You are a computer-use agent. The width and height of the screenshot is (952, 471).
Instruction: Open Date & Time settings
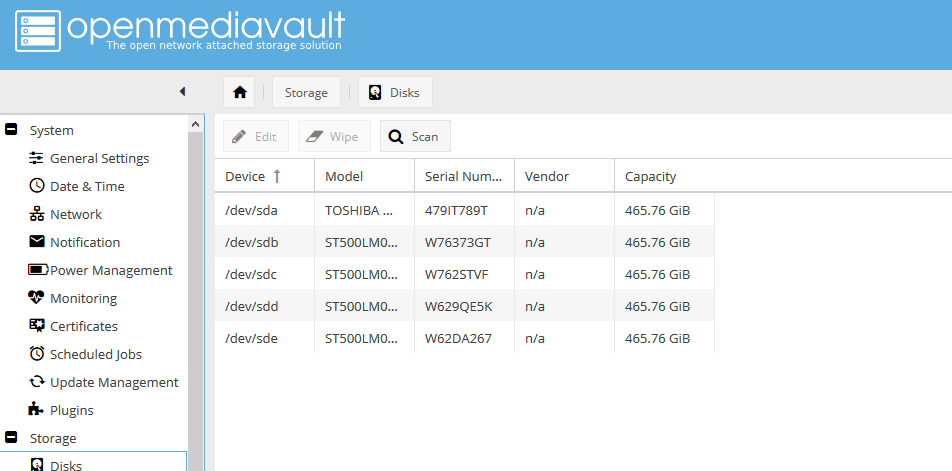click(87, 186)
